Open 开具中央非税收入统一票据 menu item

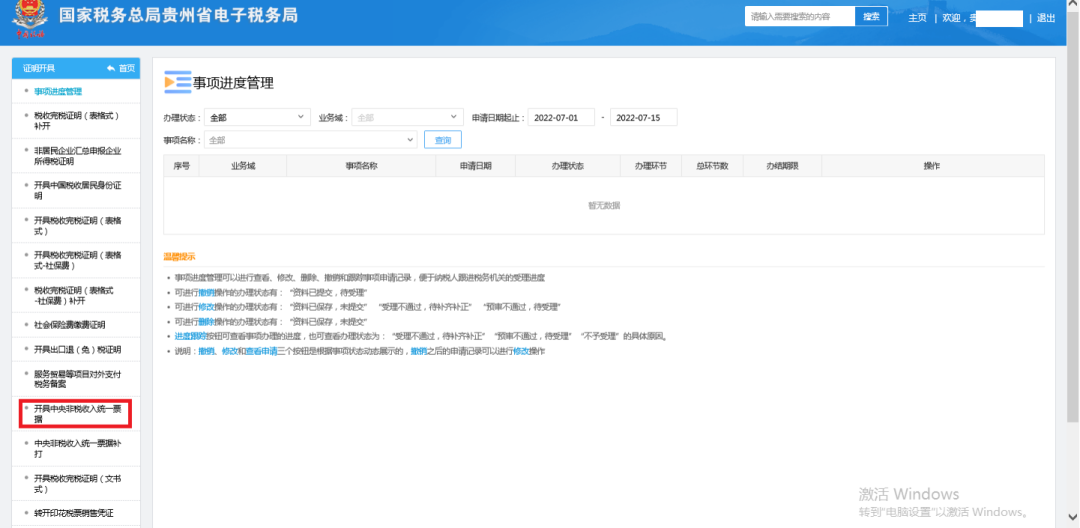point(76,413)
